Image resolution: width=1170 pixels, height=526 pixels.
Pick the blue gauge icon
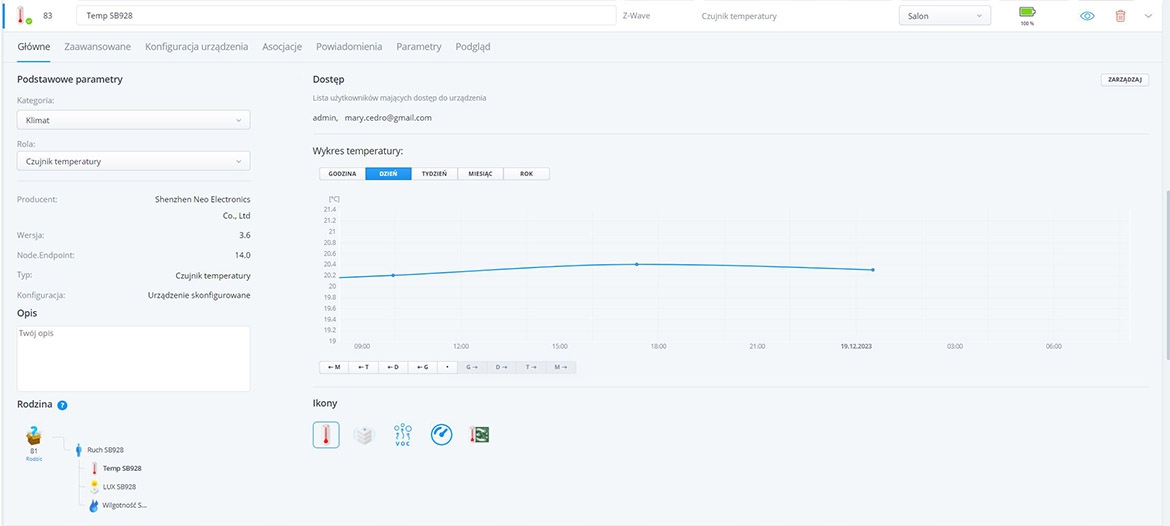(441, 435)
